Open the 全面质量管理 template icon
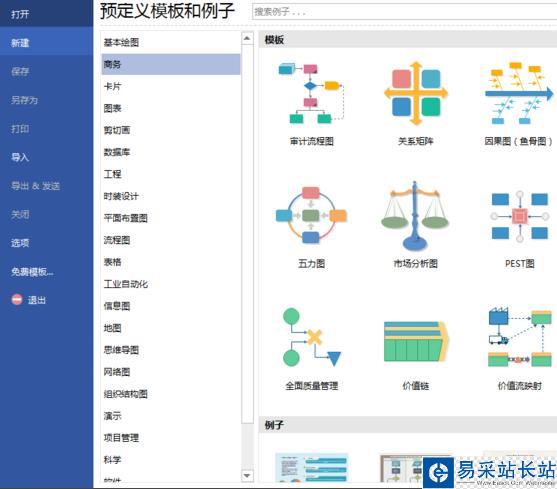 [x=312, y=338]
